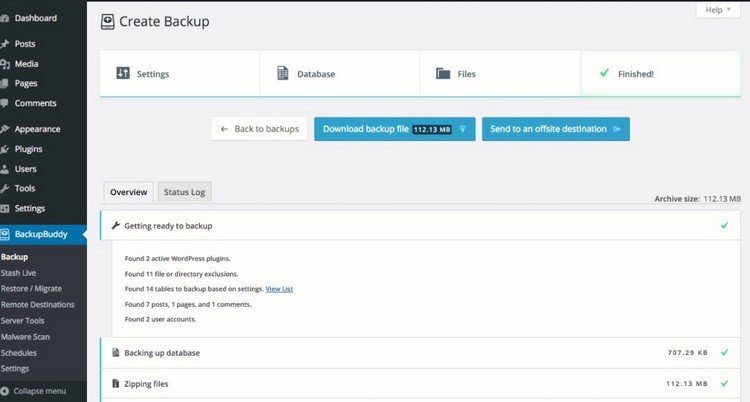Click the Comments bubble icon
This screenshot has height=402, width=750.
click(4, 103)
